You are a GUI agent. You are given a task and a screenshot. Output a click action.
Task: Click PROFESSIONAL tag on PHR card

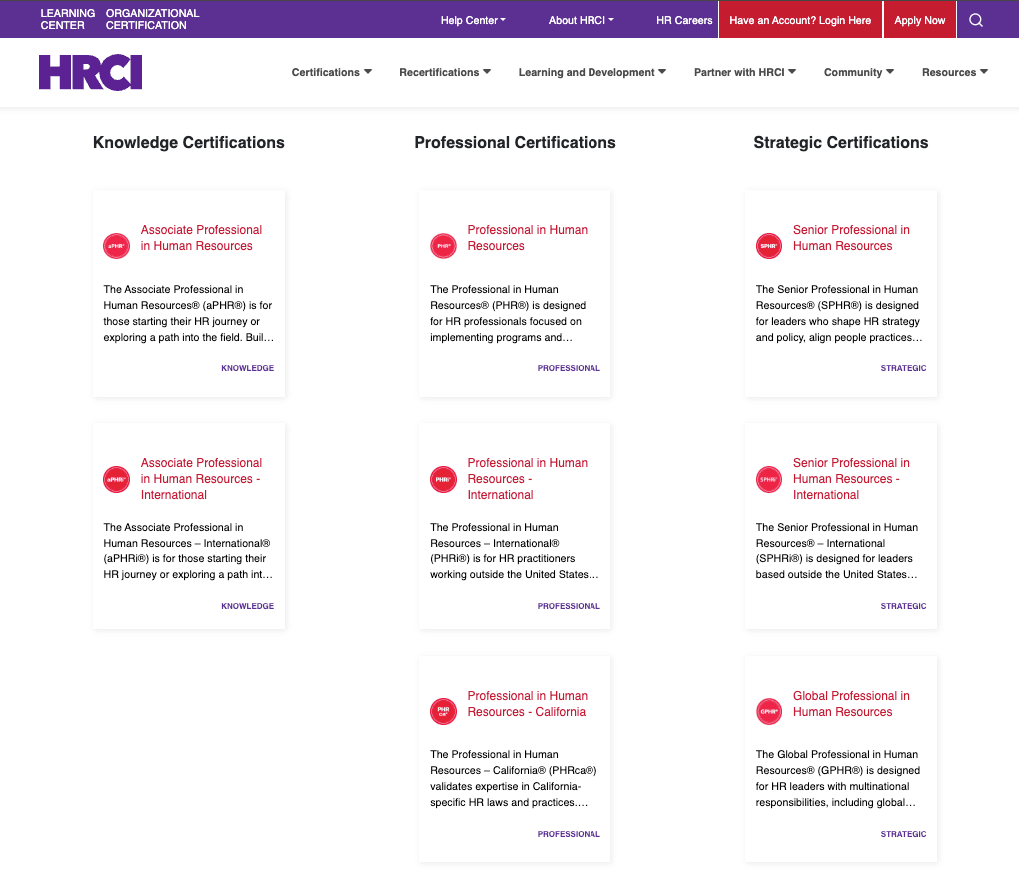pos(569,368)
